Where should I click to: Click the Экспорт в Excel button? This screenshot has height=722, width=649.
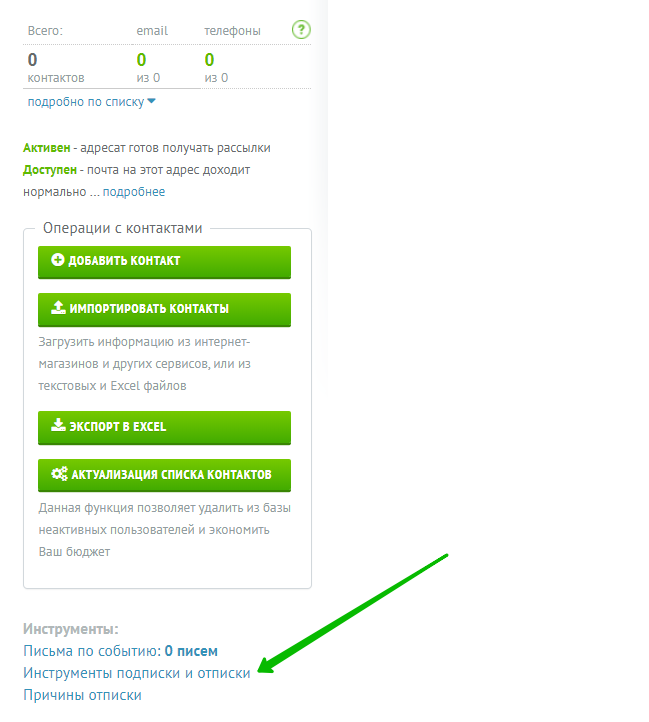(x=164, y=427)
